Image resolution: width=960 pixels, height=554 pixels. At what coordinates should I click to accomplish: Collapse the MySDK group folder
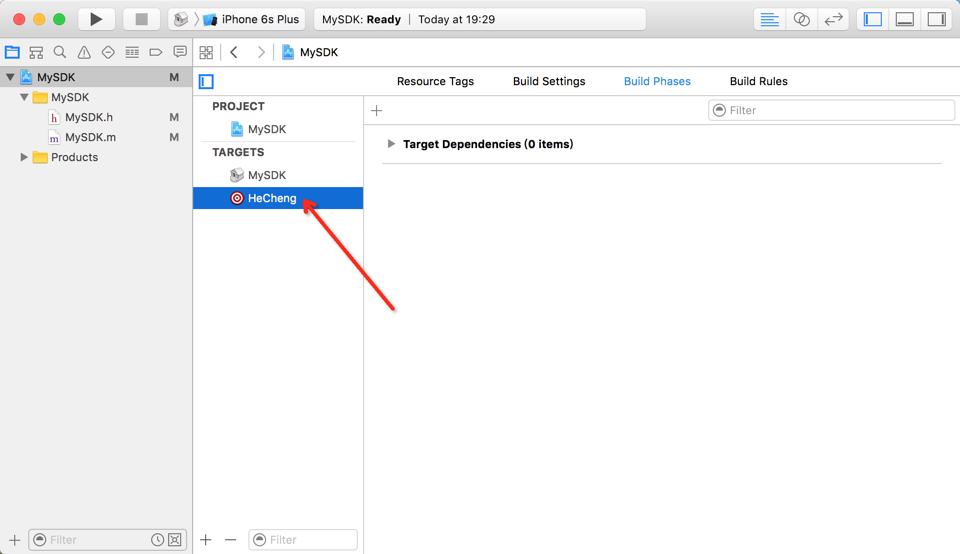click(24, 97)
